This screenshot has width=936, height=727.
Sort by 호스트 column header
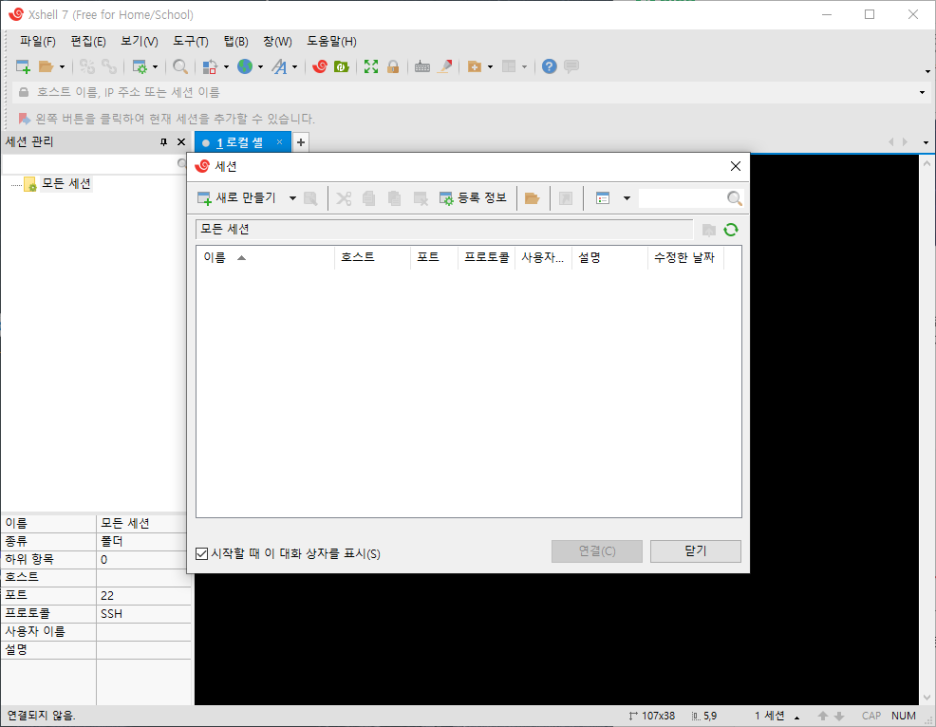pos(372,258)
